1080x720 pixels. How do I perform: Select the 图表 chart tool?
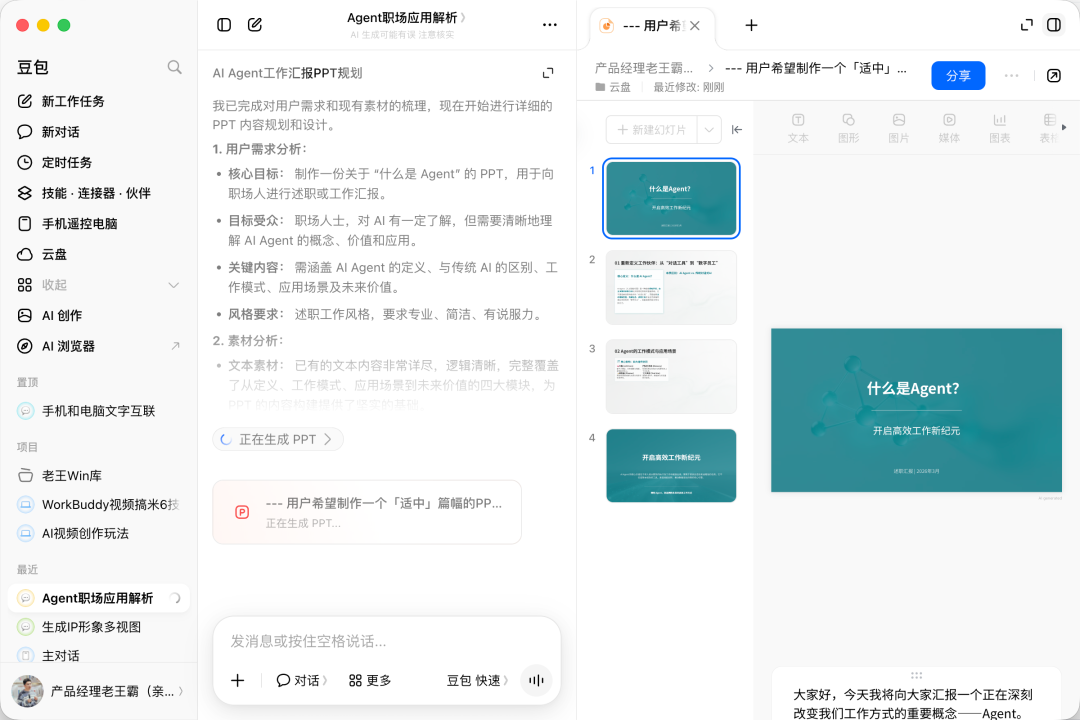click(999, 128)
